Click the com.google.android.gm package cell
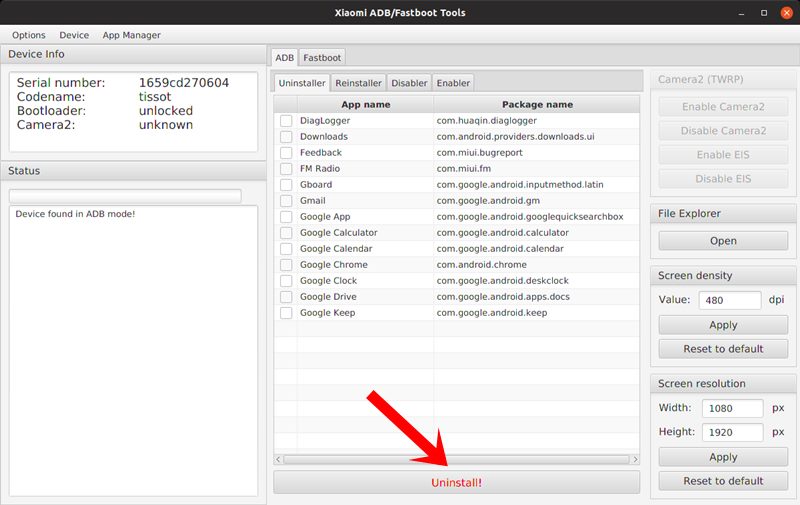Image resolution: width=800 pixels, height=505 pixels. [x=536, y=201]
